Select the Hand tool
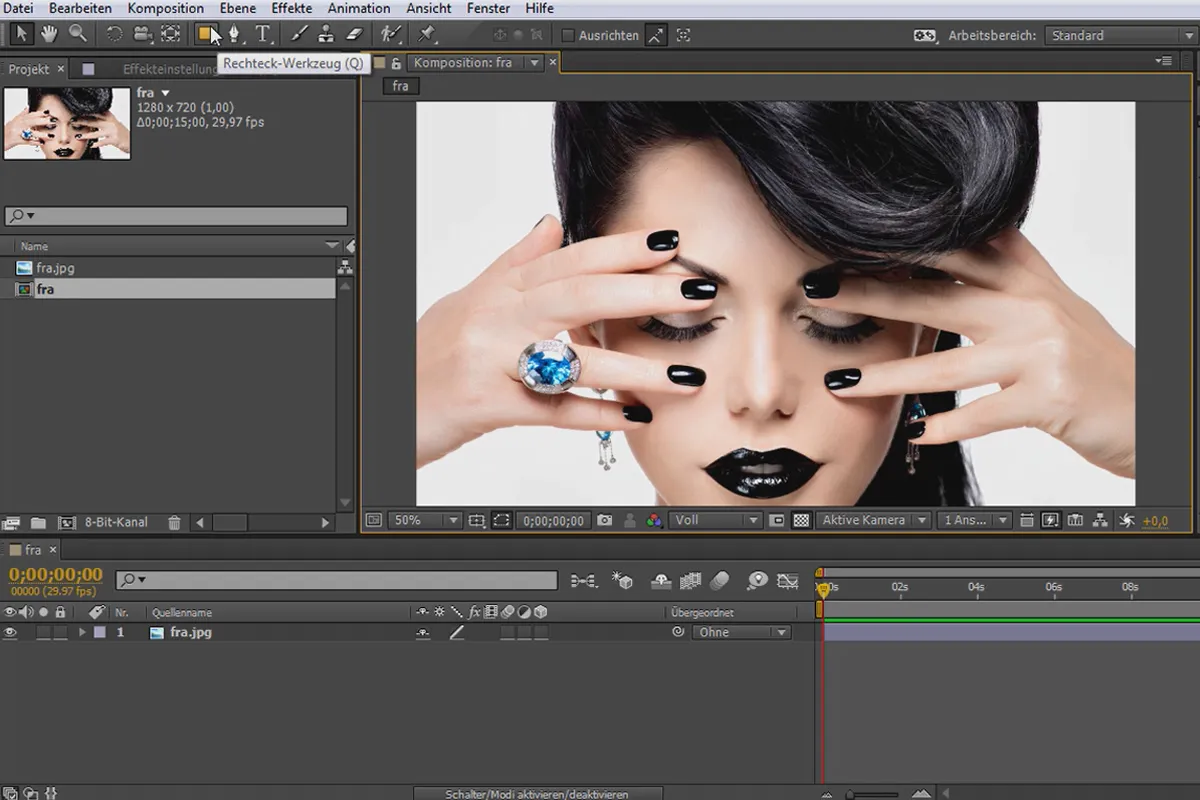 click(48, 34)
